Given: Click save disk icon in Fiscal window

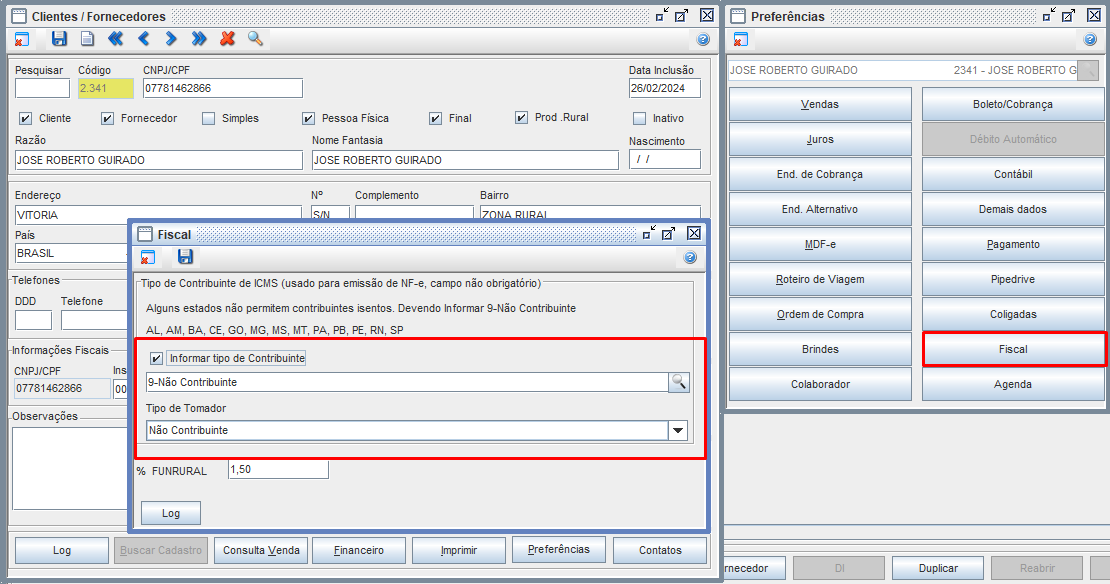Looking at the screenshot, I should [185, 257].
